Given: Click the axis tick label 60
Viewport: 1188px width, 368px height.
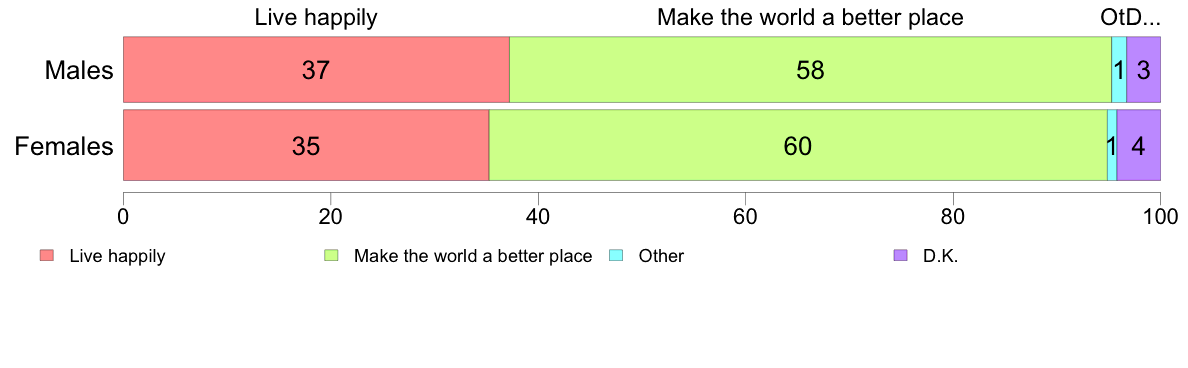Looking at the screenshot, I should click(746, 216).
